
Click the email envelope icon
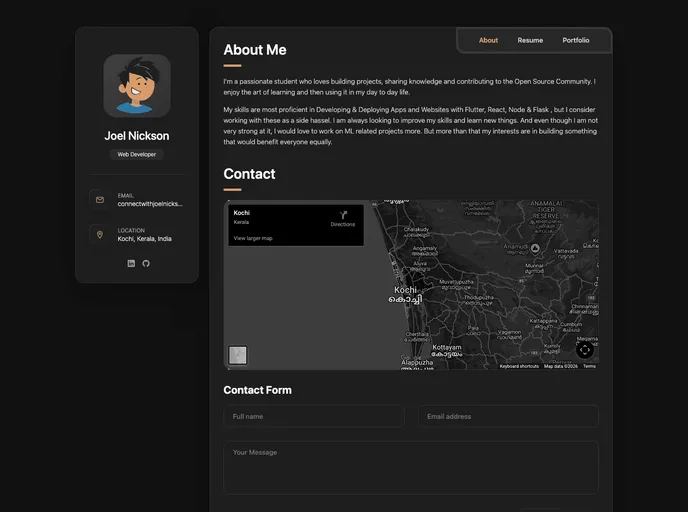(x=100, y=200)
